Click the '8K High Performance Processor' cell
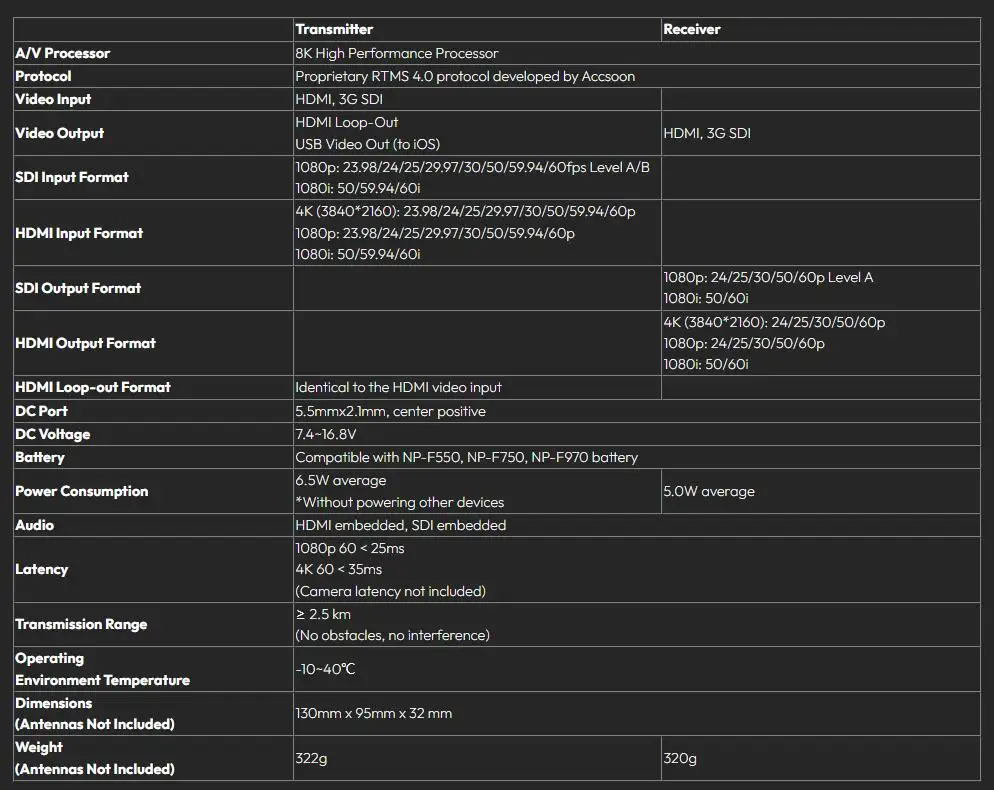The image size is (994, 790). tap(397, 53)
